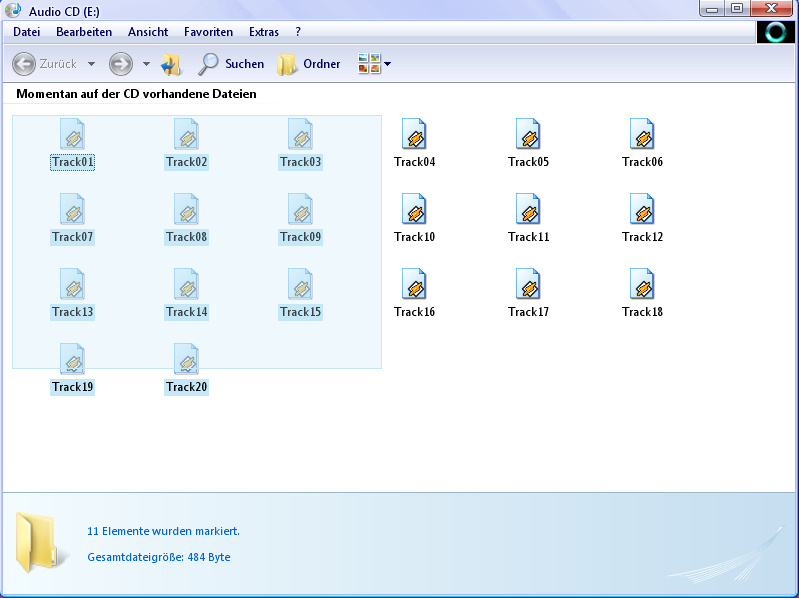
Task: Click the Track11 file name label
Action: pos(528,237)
